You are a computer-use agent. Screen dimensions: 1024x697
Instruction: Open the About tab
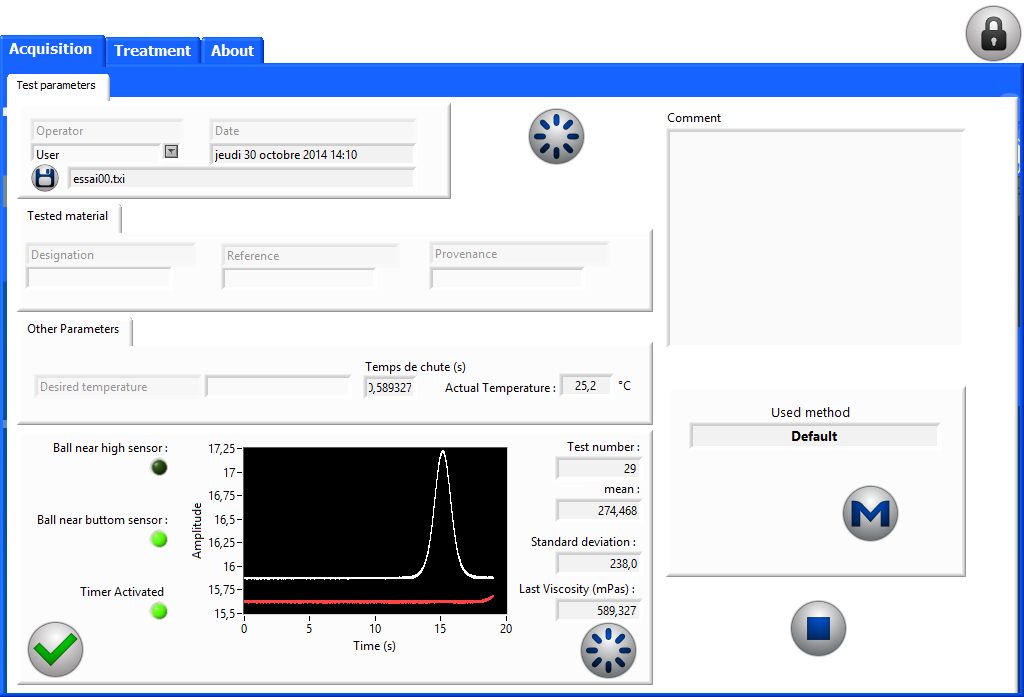(x=232, y=50)
